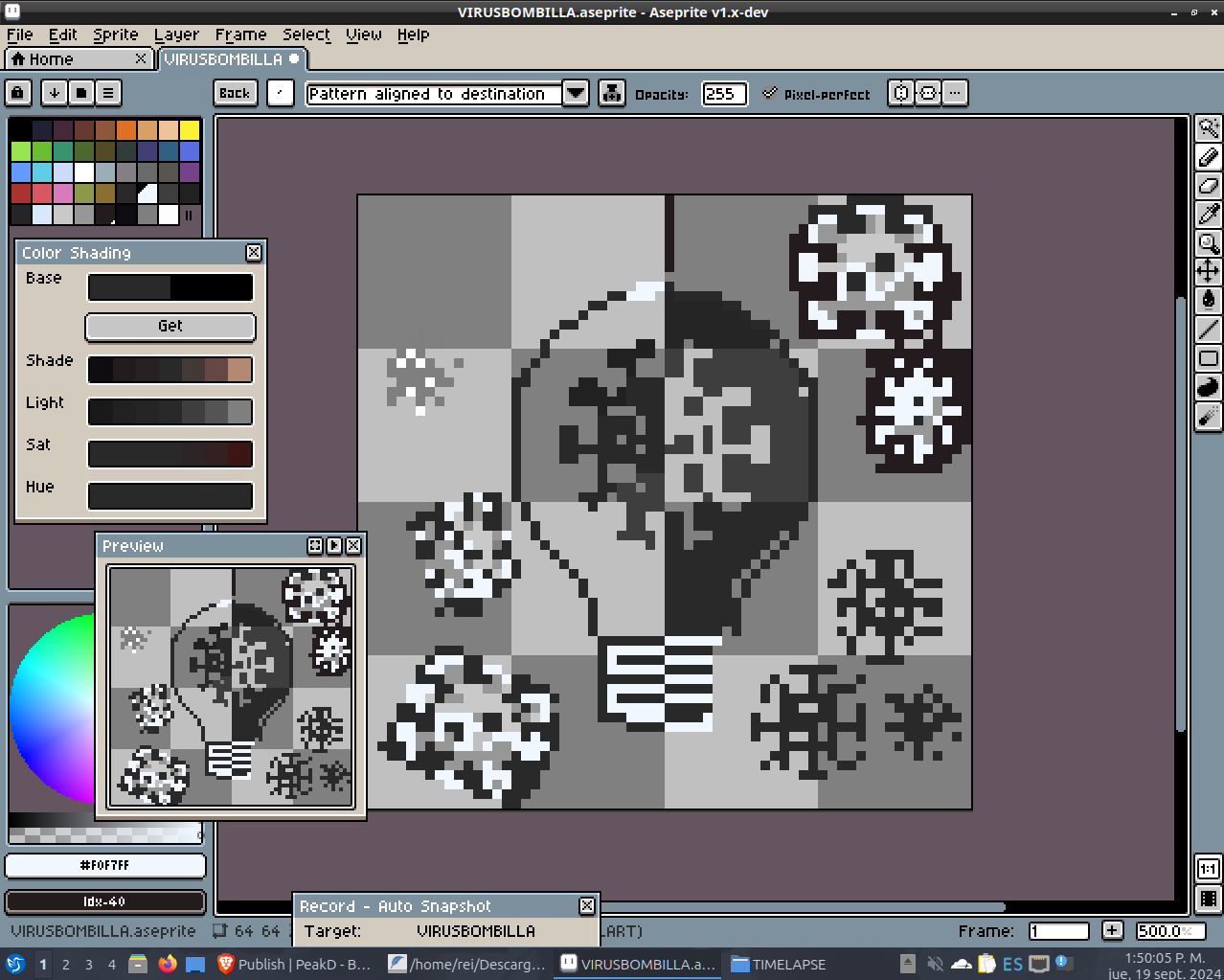This screenshot has width=1224, height=980.
Task: Click the timeline film strip icon
Action: (x=1209, y=899)
